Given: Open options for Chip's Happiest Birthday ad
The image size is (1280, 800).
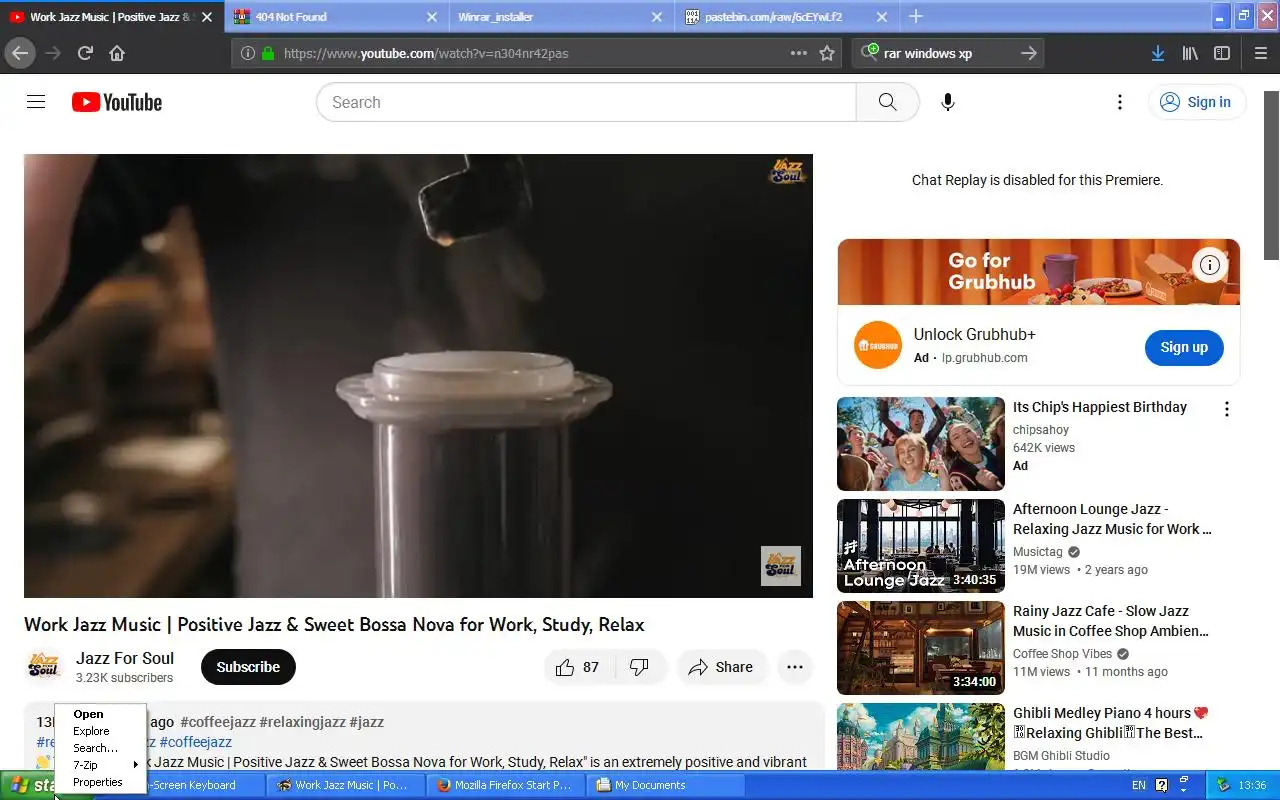Looking at the screenshot, I should pyautogui.click(x=1227, y=409).
